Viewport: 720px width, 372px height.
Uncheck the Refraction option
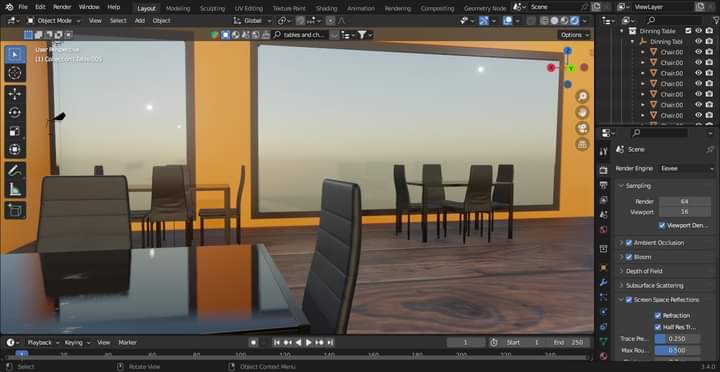pos(658,316)
